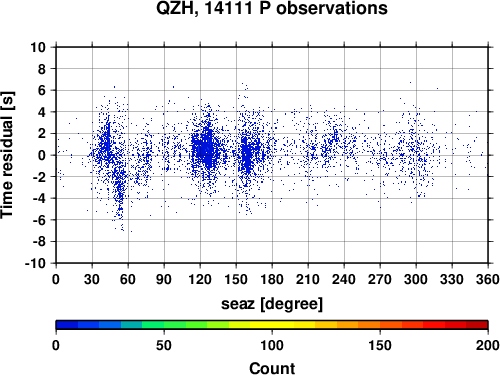Click the "240" seaz axis tick label

coord(344,279)
